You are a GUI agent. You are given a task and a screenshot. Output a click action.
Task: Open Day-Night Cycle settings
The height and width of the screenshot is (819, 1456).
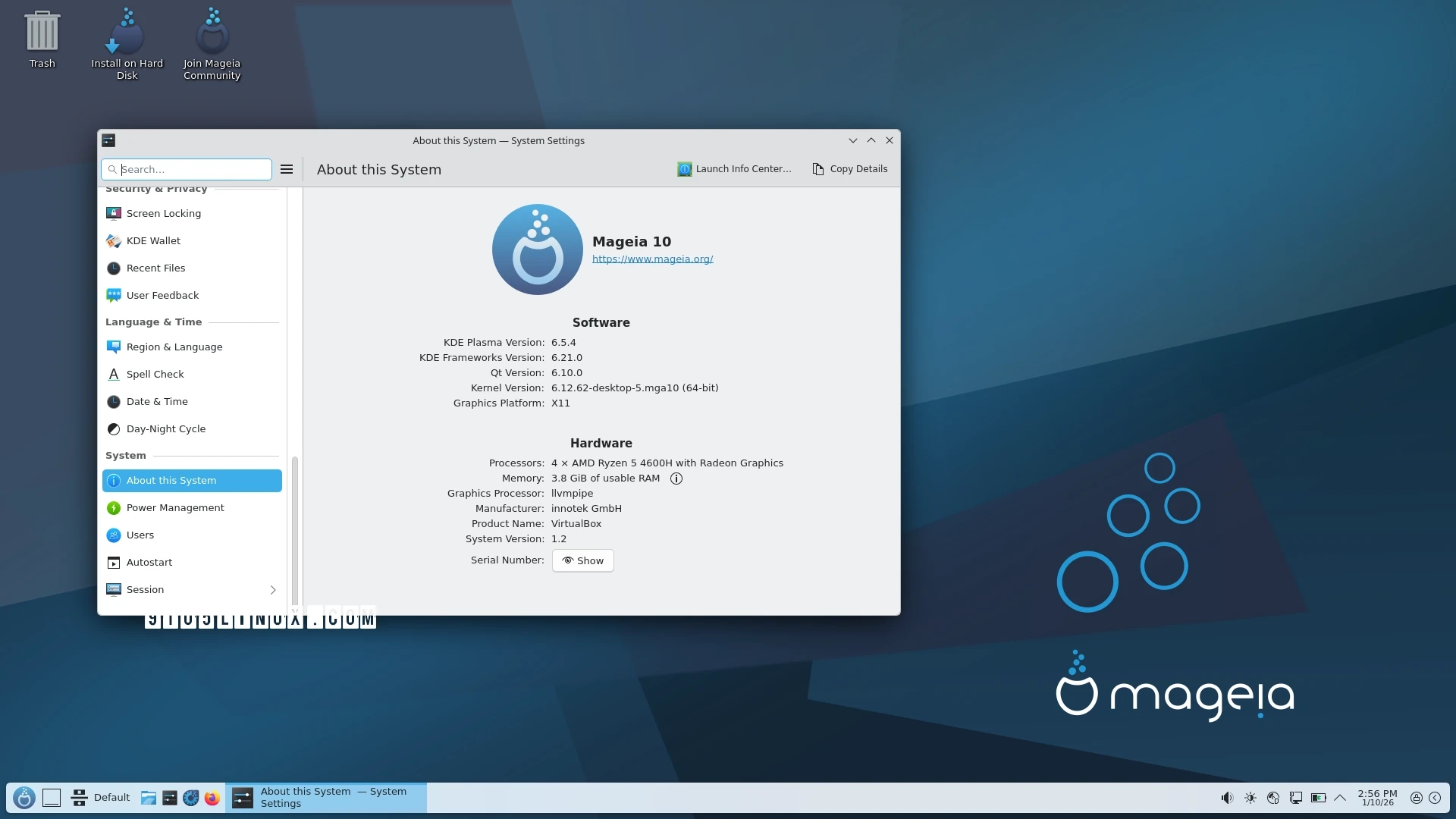pos(165,428)
